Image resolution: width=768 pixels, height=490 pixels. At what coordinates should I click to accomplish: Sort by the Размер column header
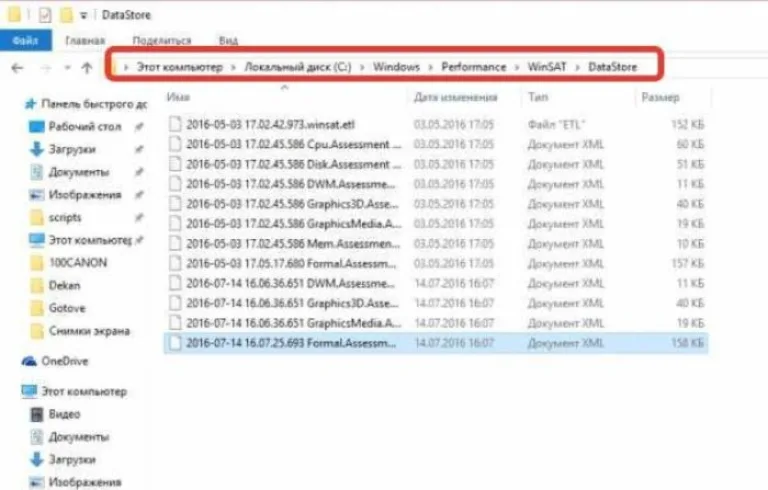coord(660,98)
